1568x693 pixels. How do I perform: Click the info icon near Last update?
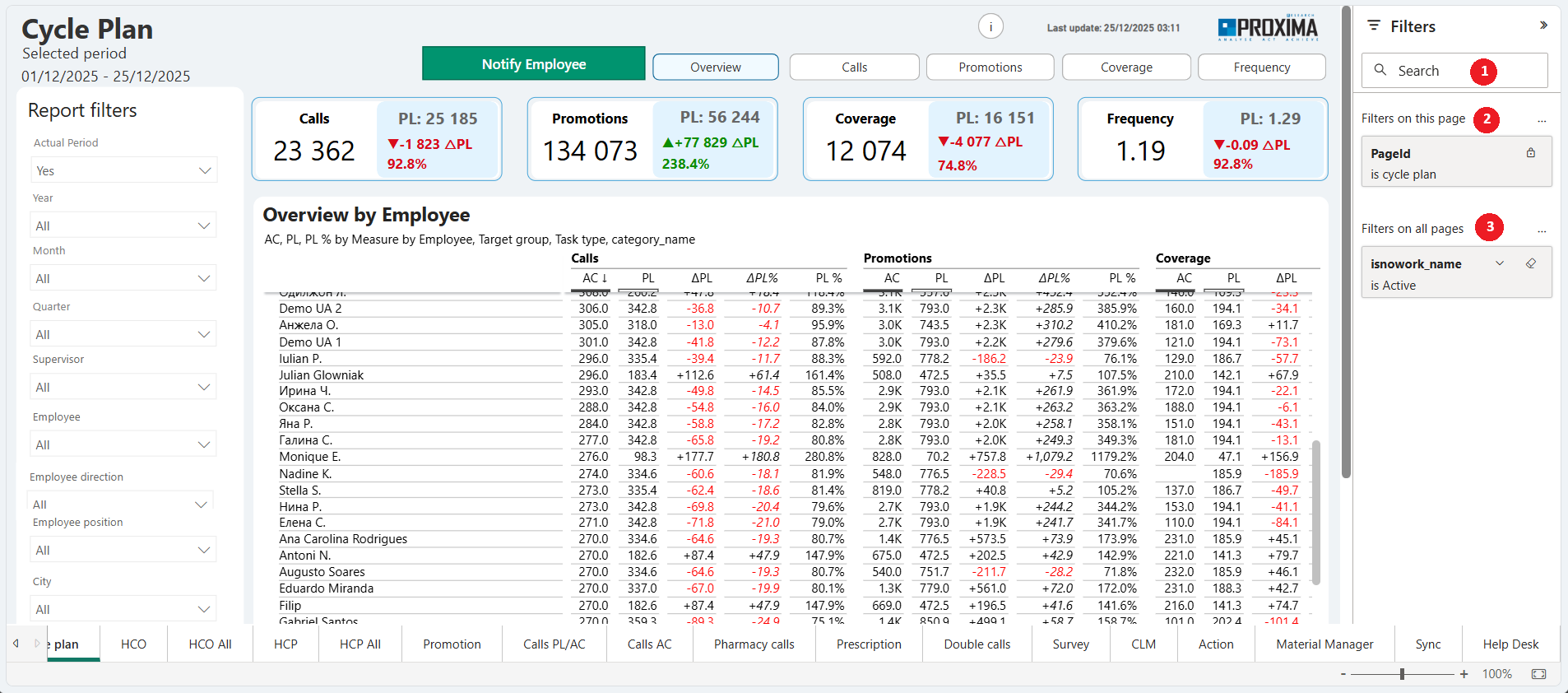point(990,27)
